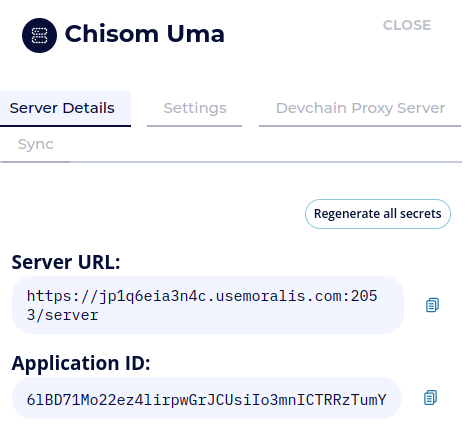Click Regenerate all secrets button
Screen dimensions: 468x438
pos(378,214)
